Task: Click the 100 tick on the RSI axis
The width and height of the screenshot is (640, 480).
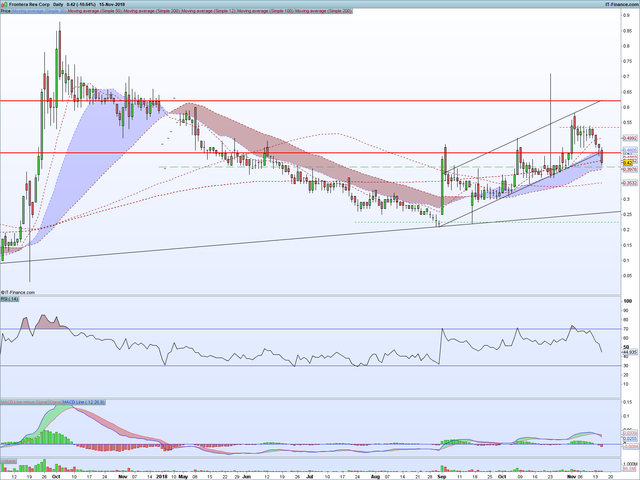Action: pos(628,301)
